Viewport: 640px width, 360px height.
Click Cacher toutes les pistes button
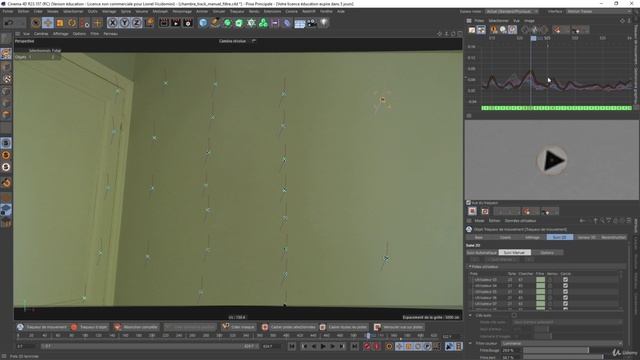coord(344,327)
